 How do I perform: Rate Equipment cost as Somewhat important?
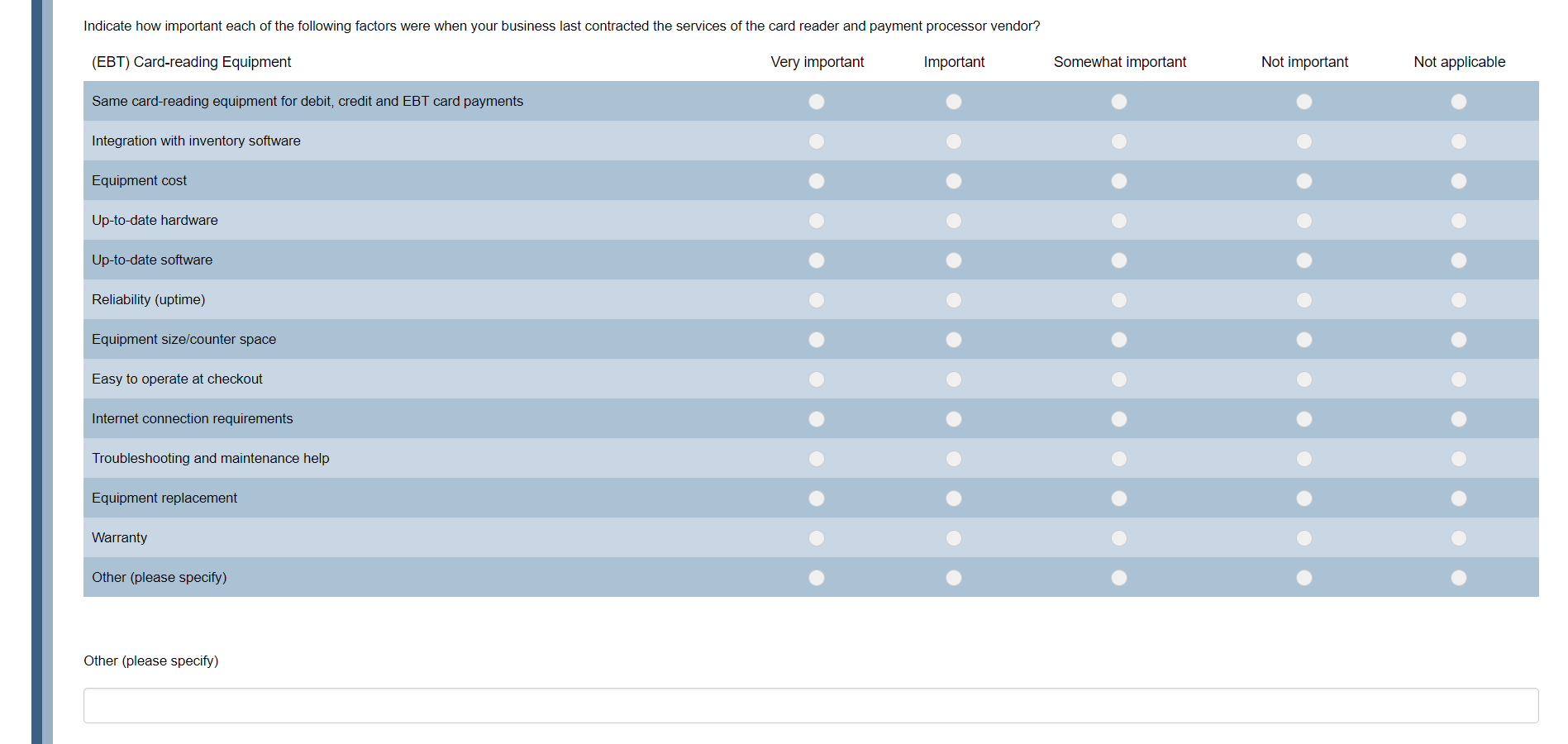(1119, 181)
